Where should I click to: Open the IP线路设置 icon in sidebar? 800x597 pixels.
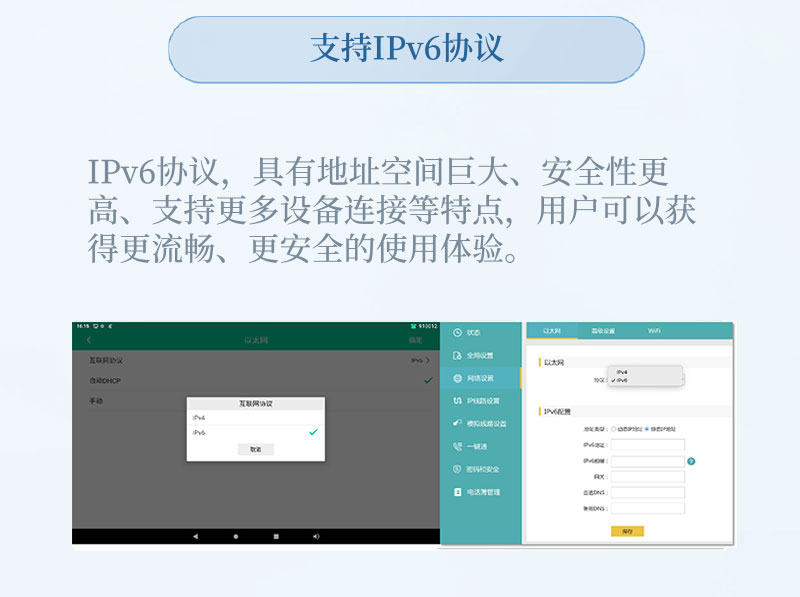(457, 401)
